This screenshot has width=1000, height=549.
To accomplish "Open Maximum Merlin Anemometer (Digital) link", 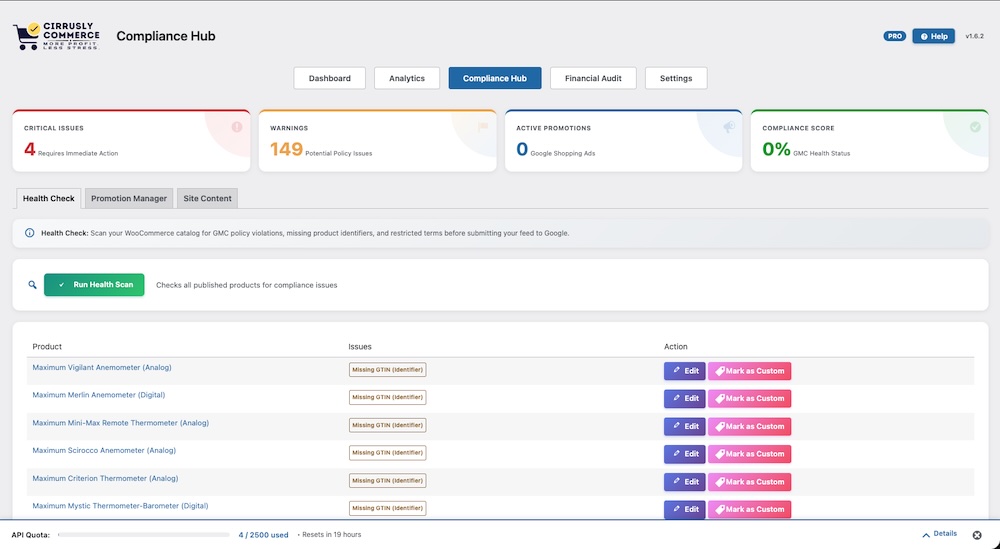I will click(x=99, y=395).
